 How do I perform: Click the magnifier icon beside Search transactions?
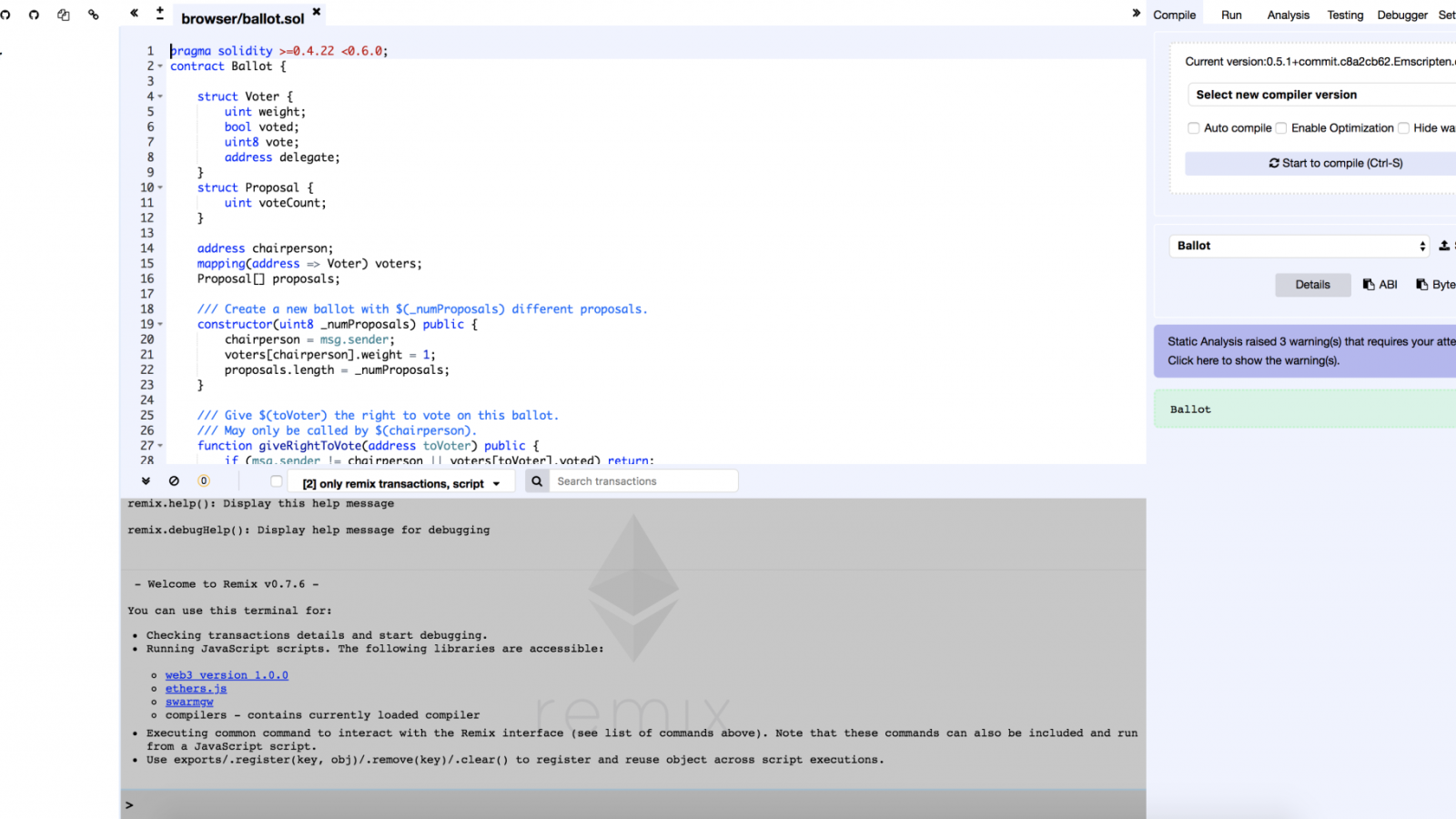click(x=537, y=481)
